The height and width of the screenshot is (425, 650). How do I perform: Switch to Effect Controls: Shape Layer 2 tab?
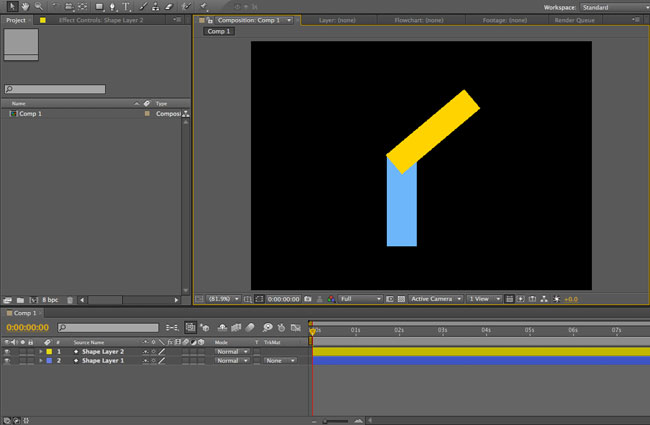coord(101,20)
